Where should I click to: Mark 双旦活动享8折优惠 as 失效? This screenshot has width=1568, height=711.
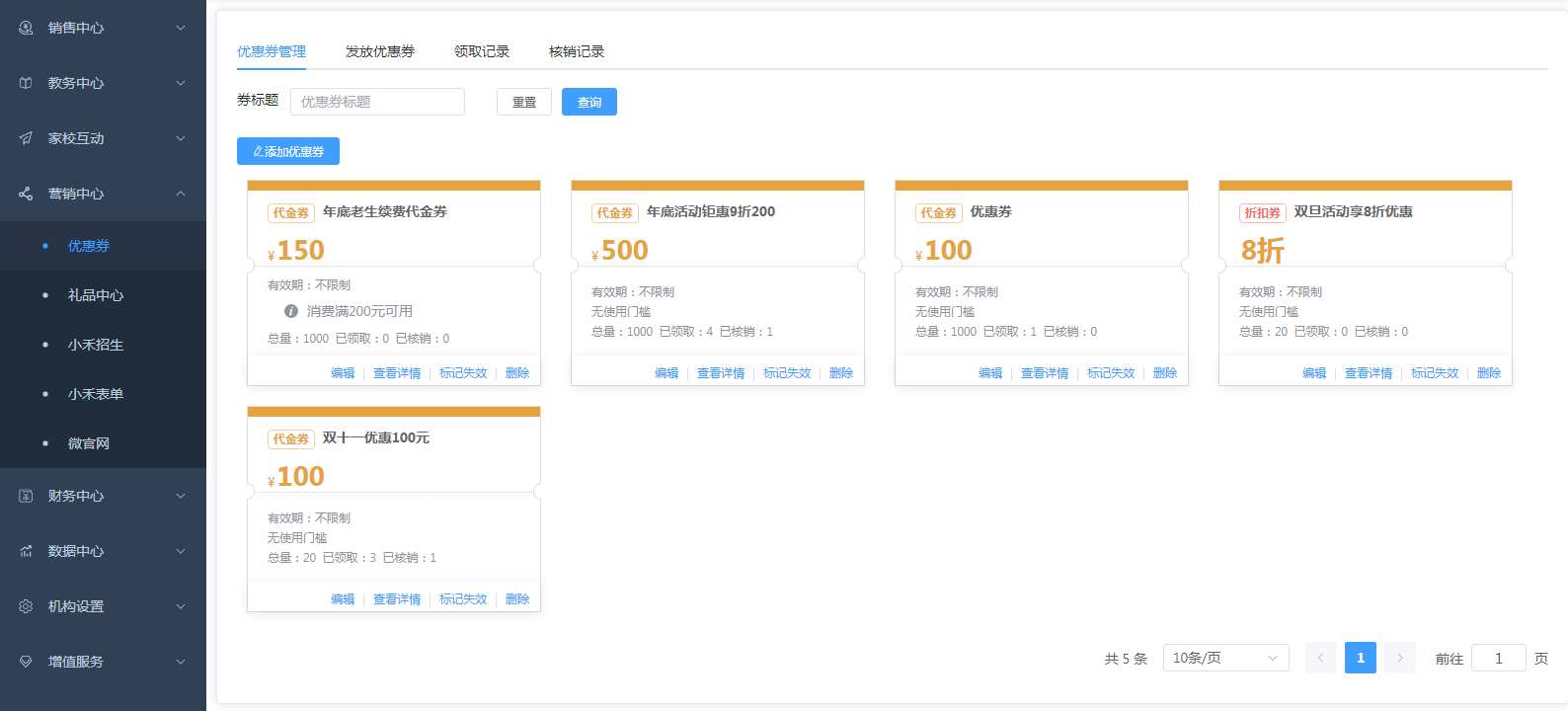coord(1435,373)
